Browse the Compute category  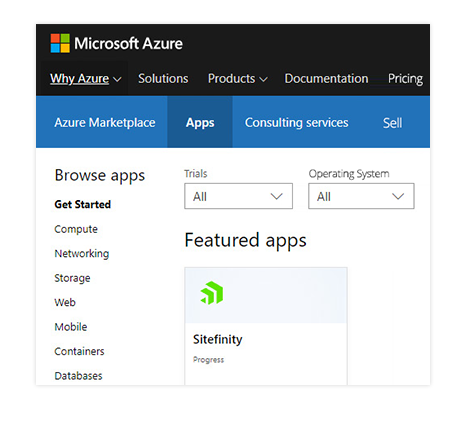coord(76,229)
